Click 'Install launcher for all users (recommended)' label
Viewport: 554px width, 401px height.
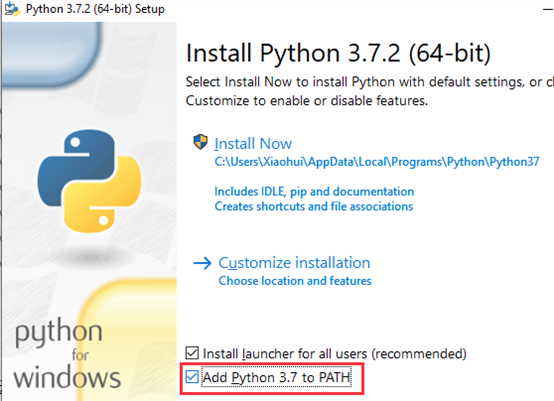click(x=335, y=354)
